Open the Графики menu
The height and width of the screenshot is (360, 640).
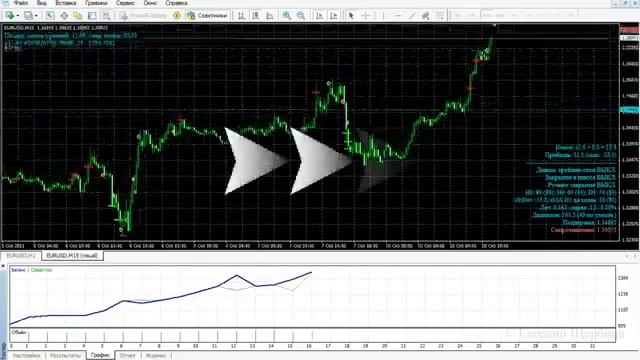pos(96,3)
